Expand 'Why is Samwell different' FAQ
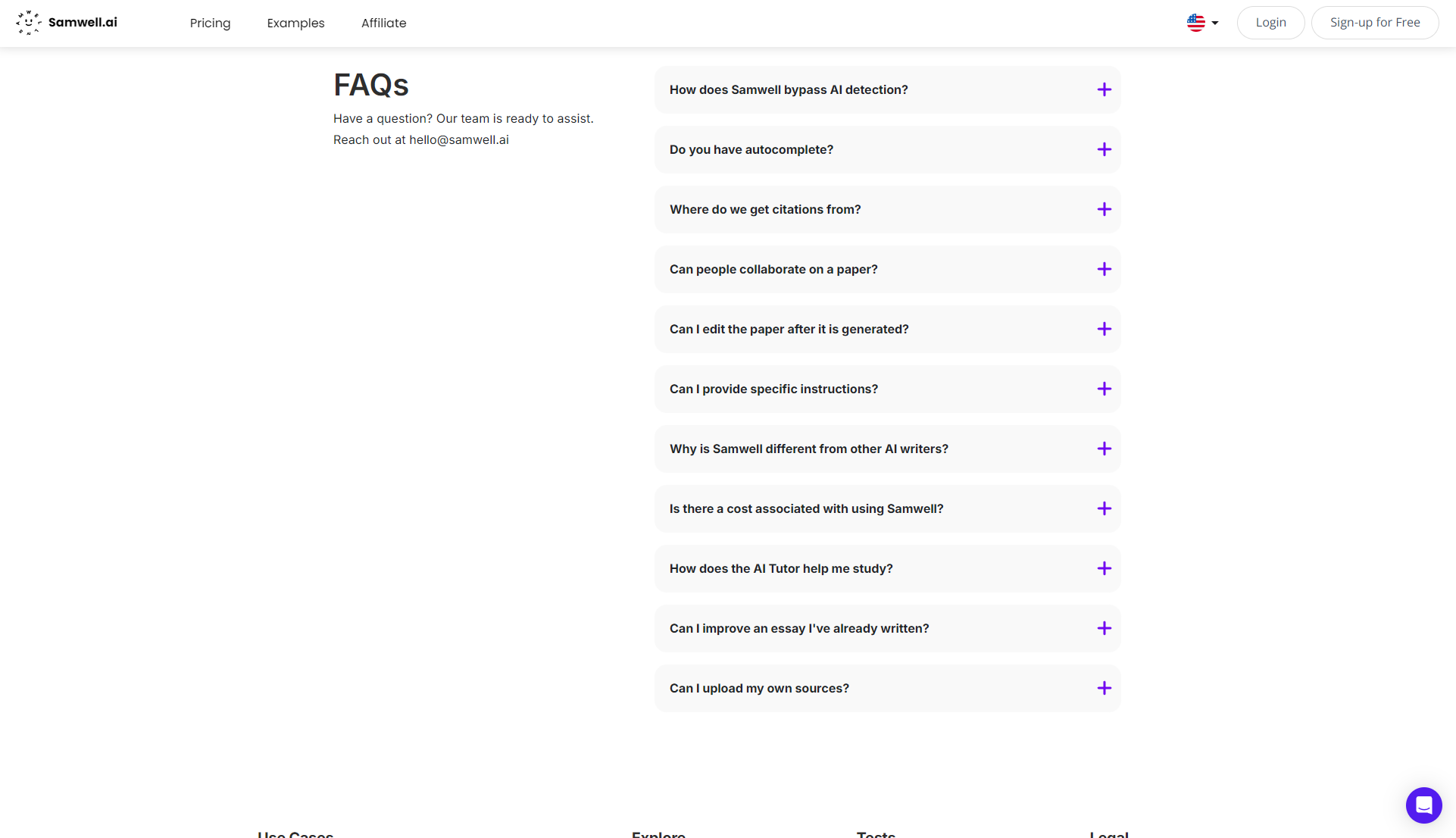The image size is (1456, 838). coord(808,449)
